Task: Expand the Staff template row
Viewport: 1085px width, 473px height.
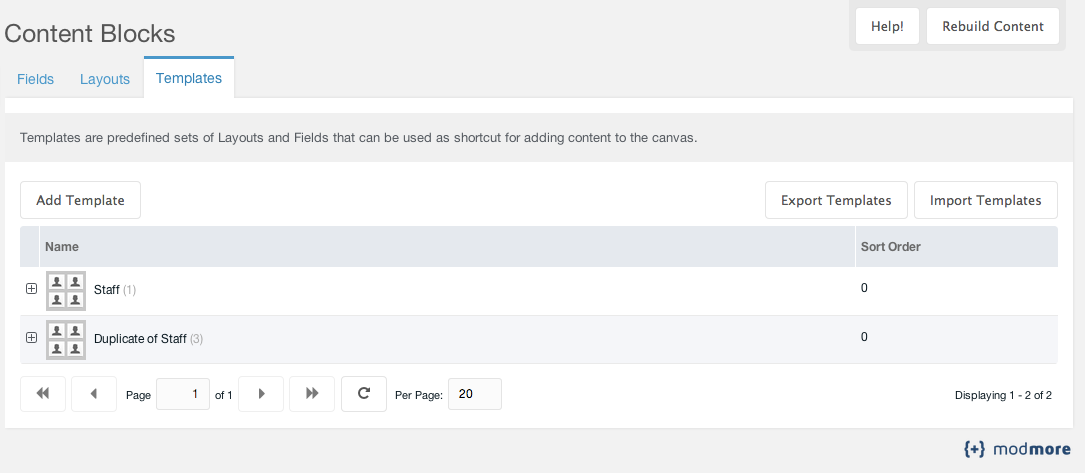Action: [31, 289]
